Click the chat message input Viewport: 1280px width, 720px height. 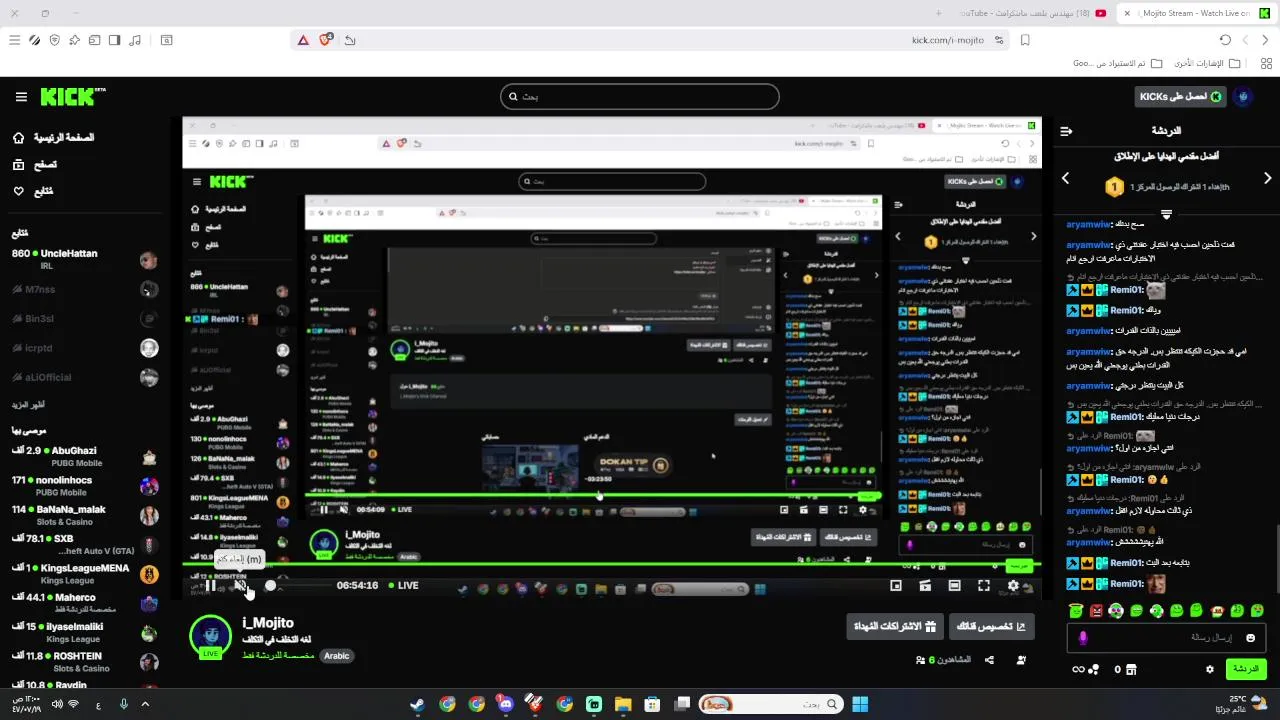click(1167, 637)
